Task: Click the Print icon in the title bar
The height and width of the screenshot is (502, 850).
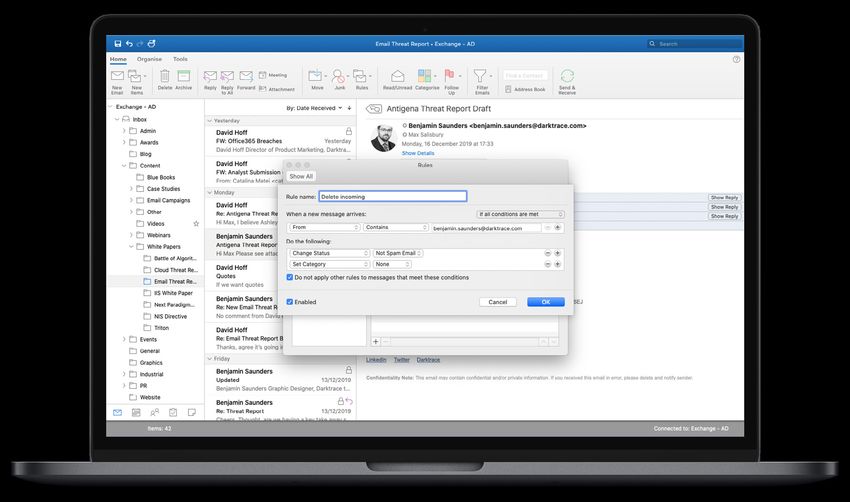Action: coord(152,43)
